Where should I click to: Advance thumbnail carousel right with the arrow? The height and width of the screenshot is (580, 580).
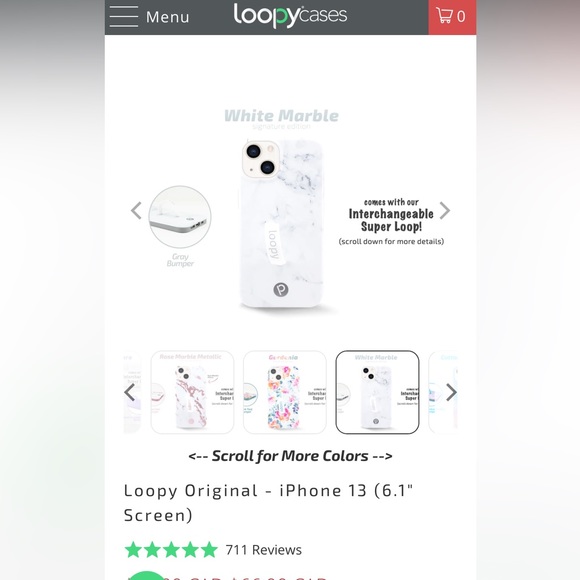click(451, 392)
